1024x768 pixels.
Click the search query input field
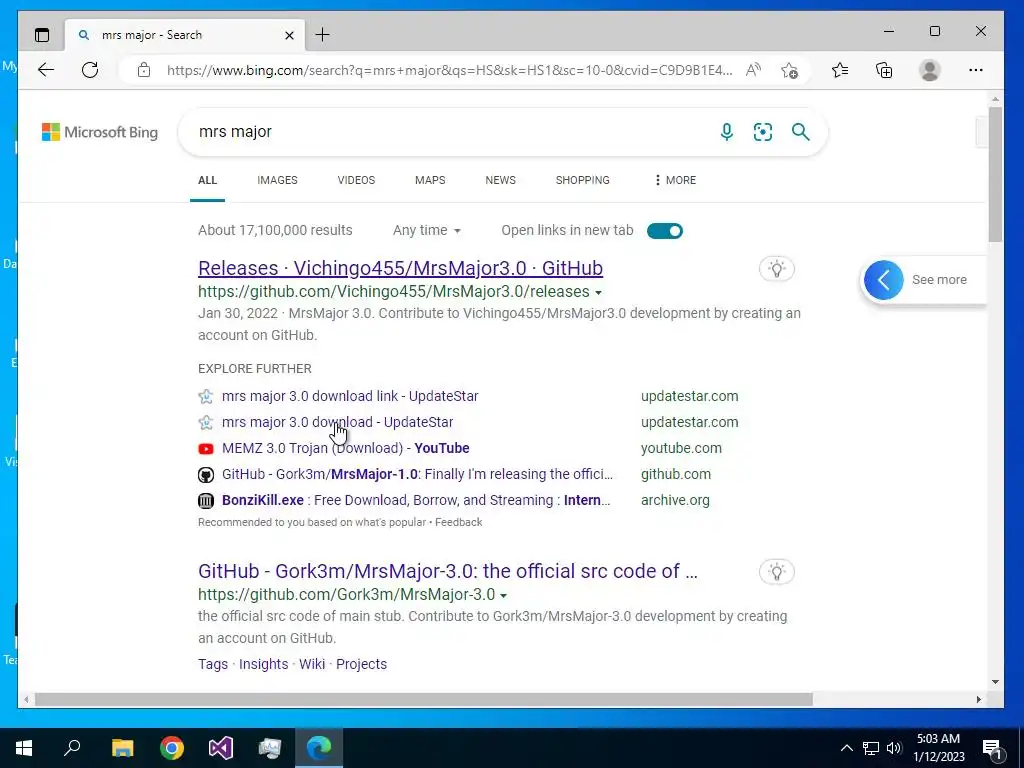tap(451, 132)
